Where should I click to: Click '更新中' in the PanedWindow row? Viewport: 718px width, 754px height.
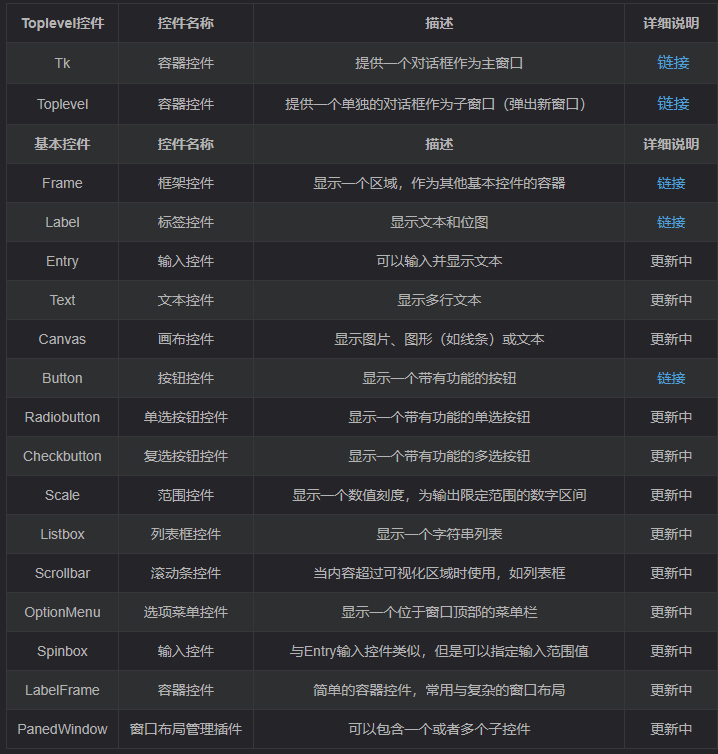tap(671, 729)
